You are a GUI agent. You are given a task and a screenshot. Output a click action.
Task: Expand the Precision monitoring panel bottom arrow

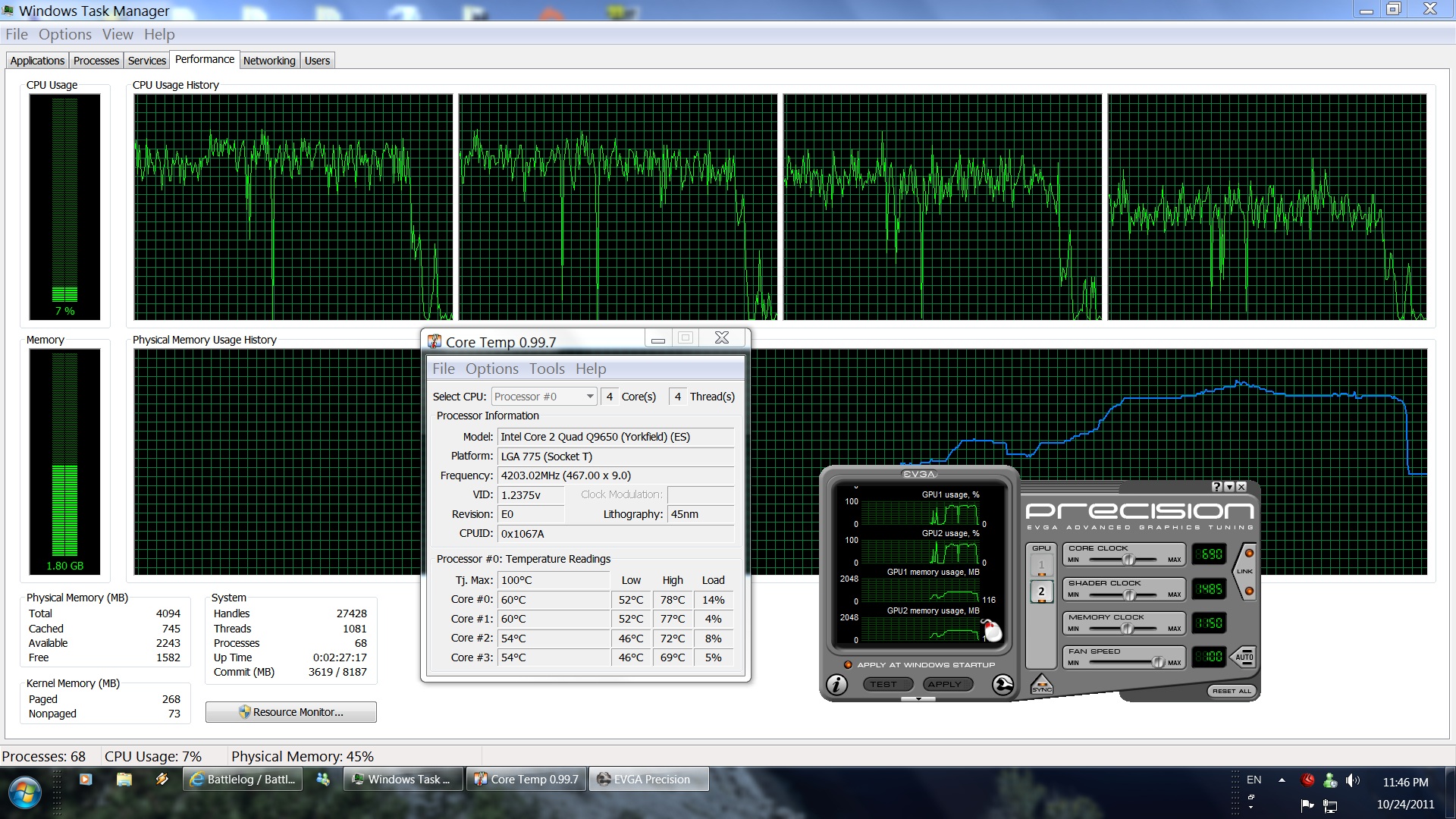(918, 699)
